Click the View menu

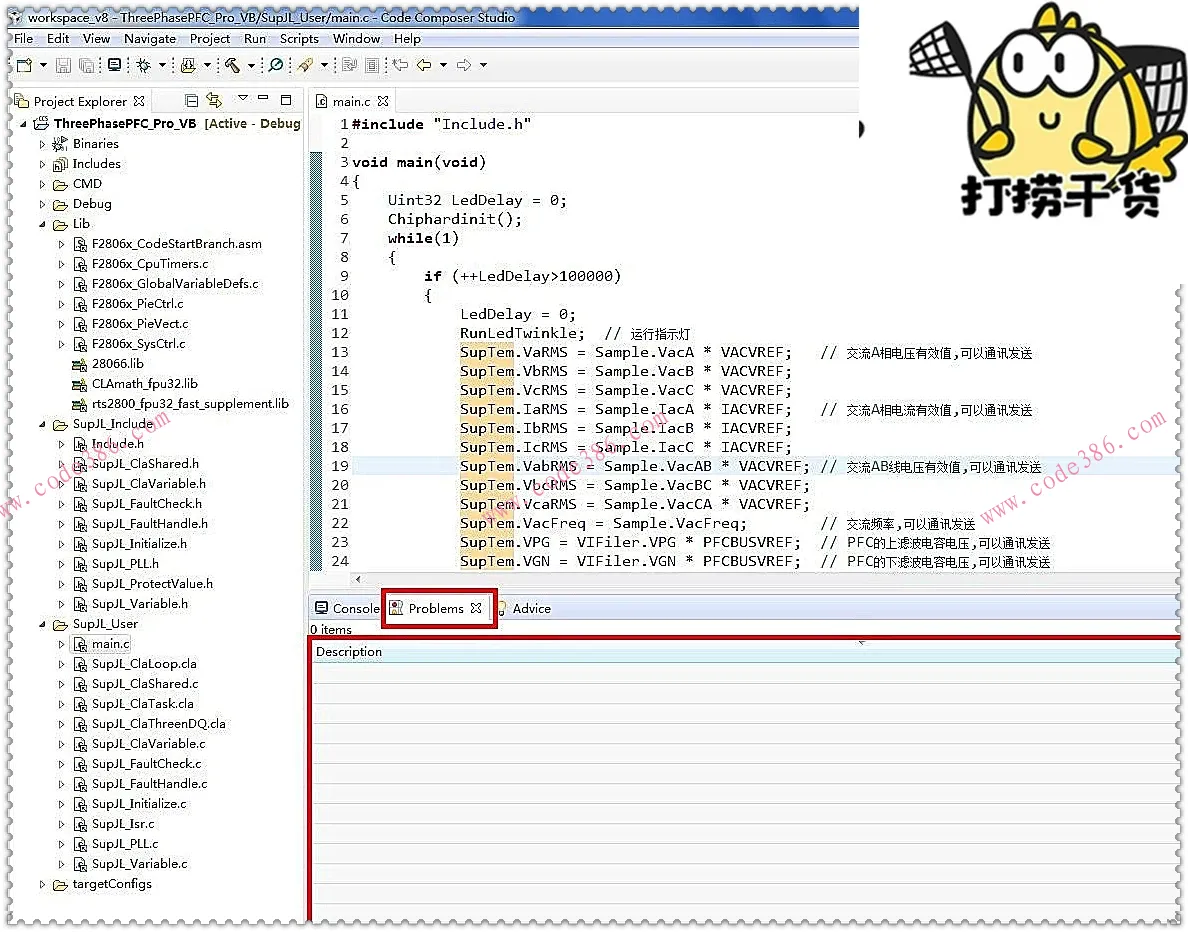(x=96, y=39)
